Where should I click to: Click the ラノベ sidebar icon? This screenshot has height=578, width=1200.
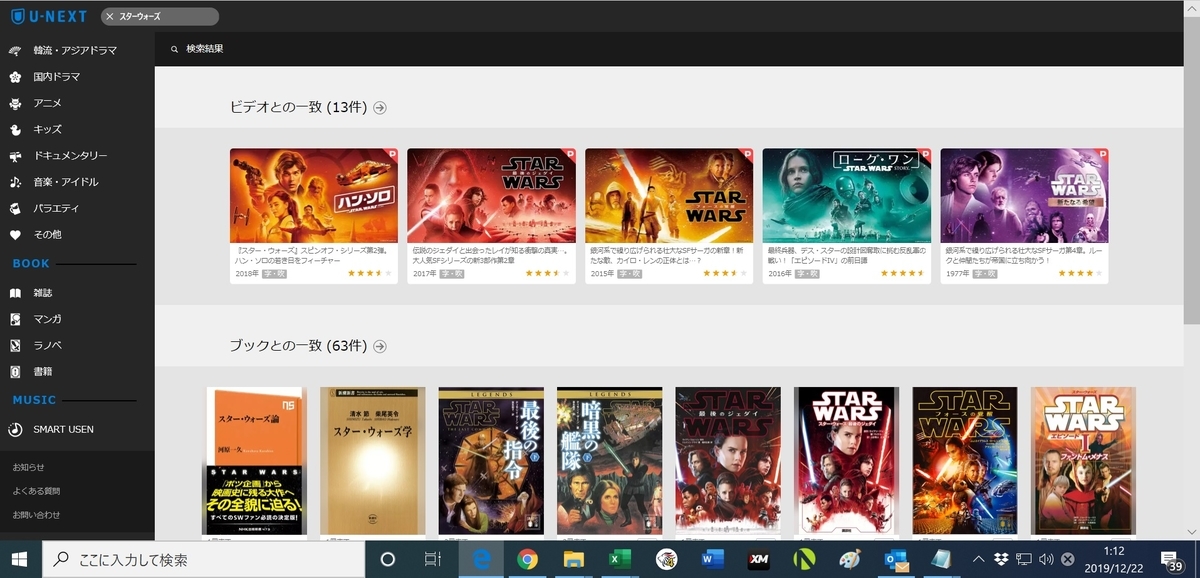15,346
